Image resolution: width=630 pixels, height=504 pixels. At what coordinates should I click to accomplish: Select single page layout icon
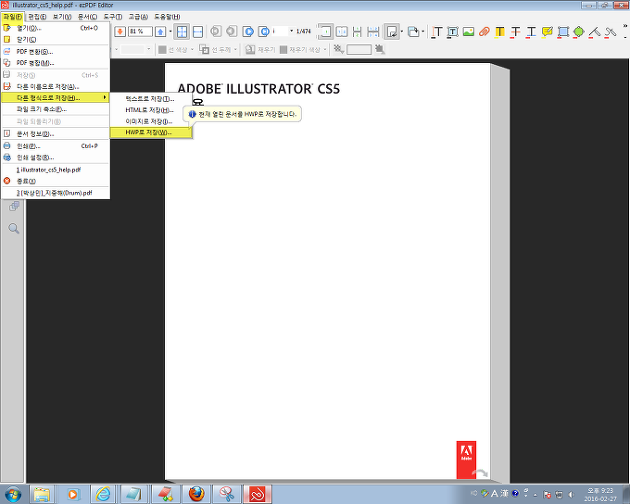point(325,31)
